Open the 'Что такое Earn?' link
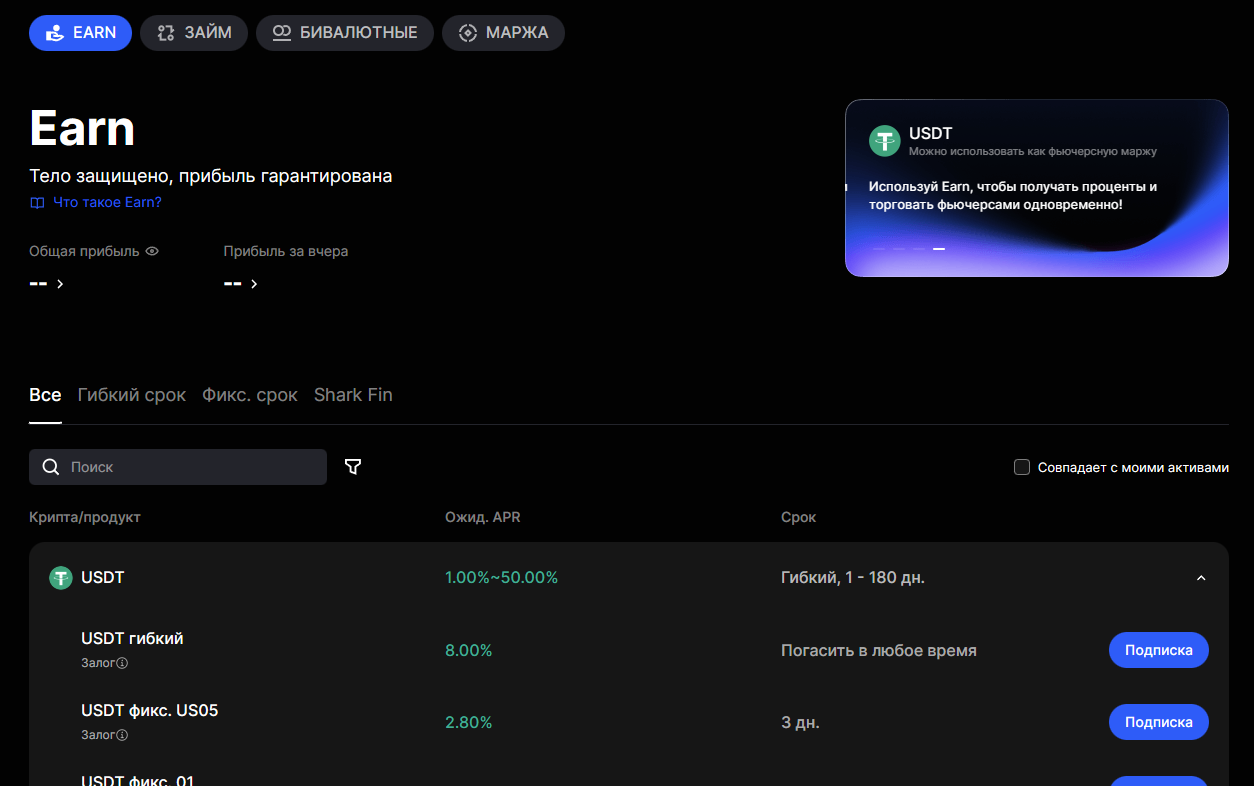 (107, 202)
